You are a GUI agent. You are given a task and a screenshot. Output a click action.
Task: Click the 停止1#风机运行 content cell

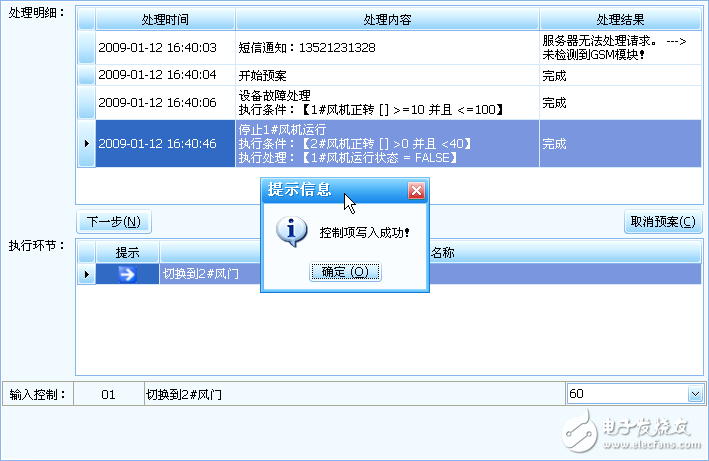click(387, 144)
